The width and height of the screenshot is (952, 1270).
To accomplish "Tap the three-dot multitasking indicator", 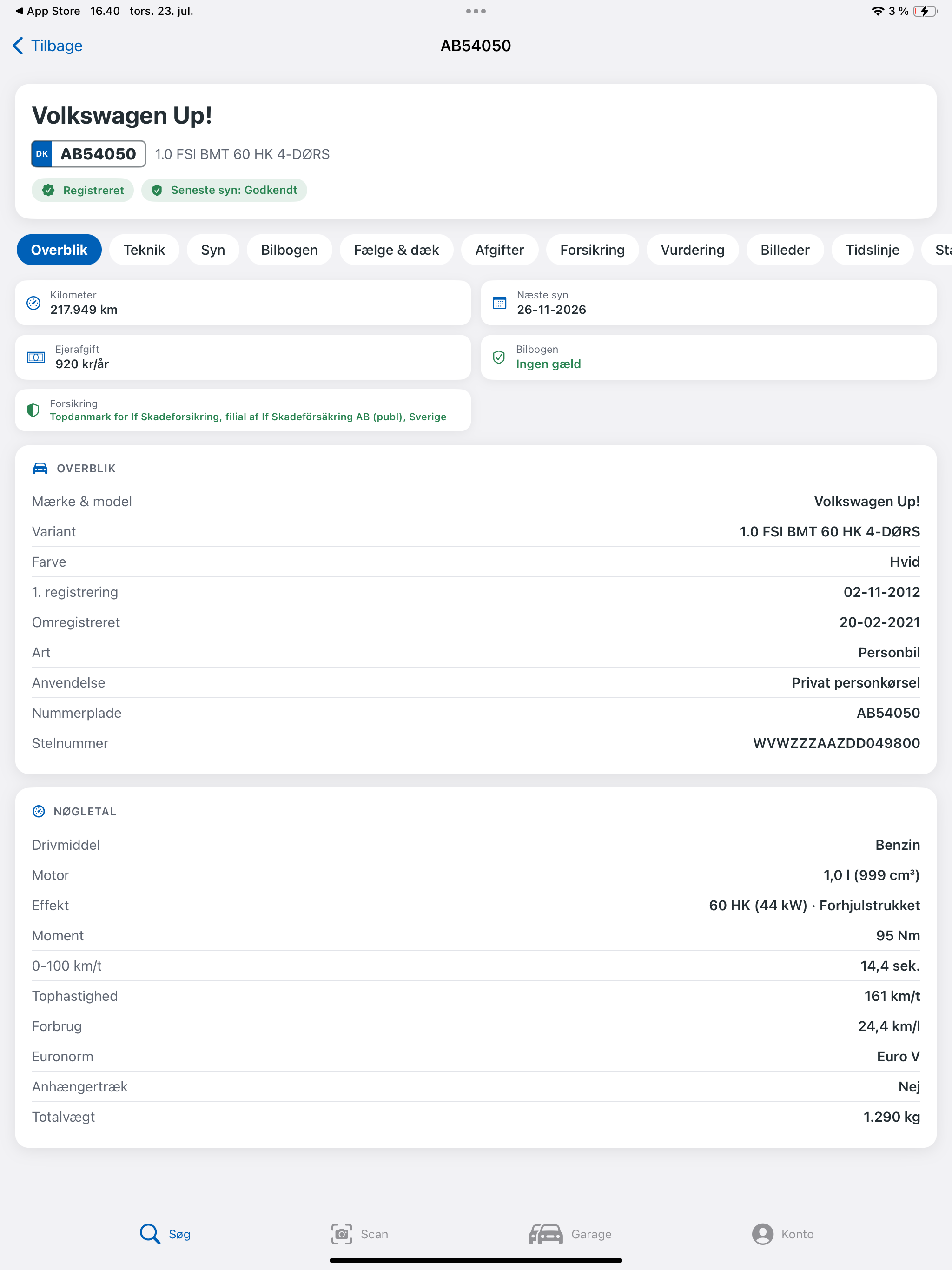I will pyautogui.click(x=476, y=11).
